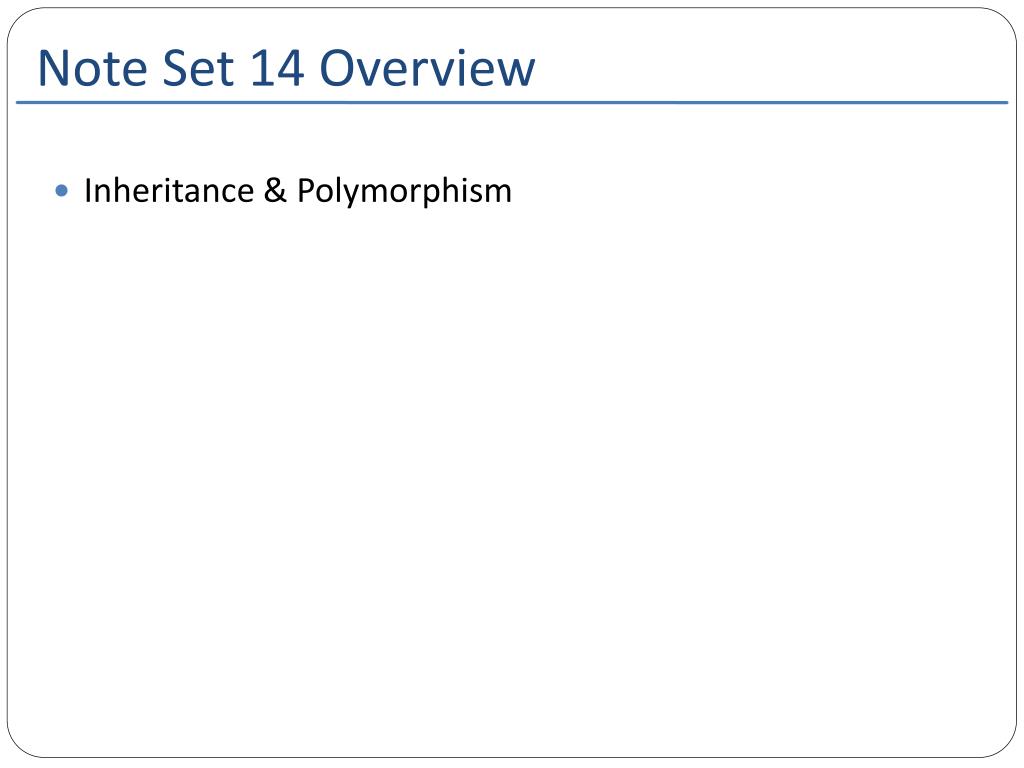
Task: Select the word Note in the title
Action: pyautogui.click(x=93, y=67)
